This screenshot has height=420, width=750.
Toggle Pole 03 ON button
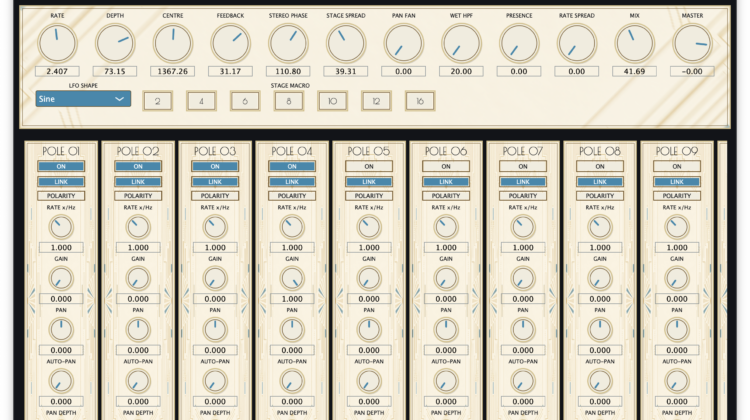[215, 166]
